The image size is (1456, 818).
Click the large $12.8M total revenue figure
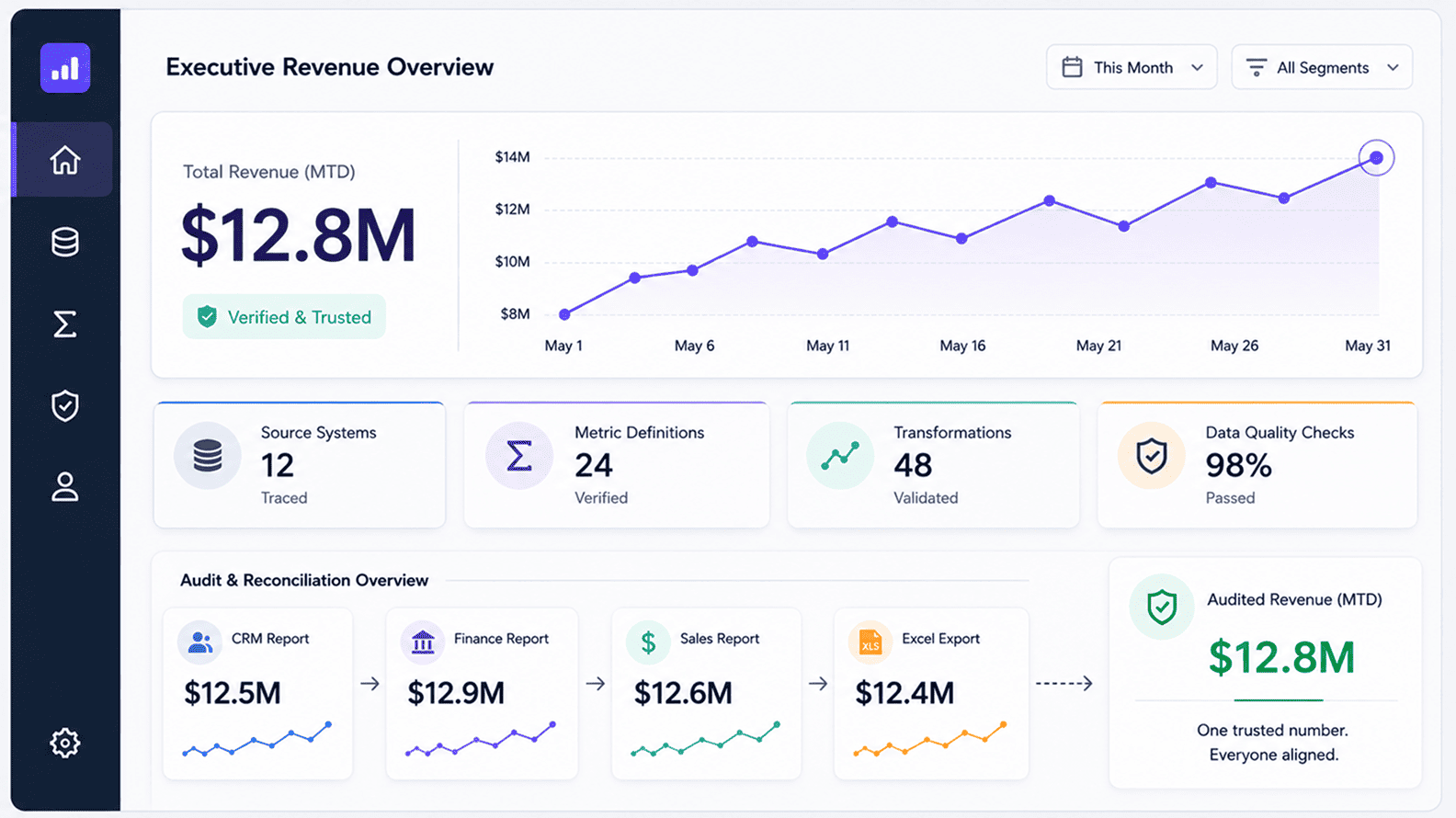(x=299, y=236)
